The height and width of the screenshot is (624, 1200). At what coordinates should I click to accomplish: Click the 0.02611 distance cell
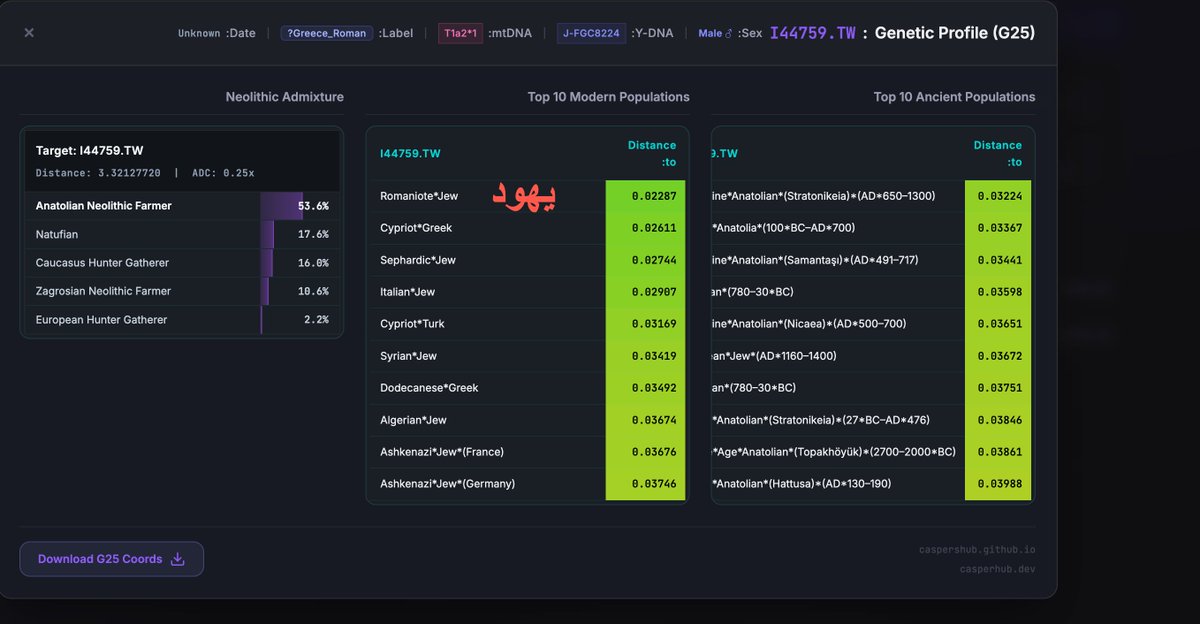pos(646,228)
